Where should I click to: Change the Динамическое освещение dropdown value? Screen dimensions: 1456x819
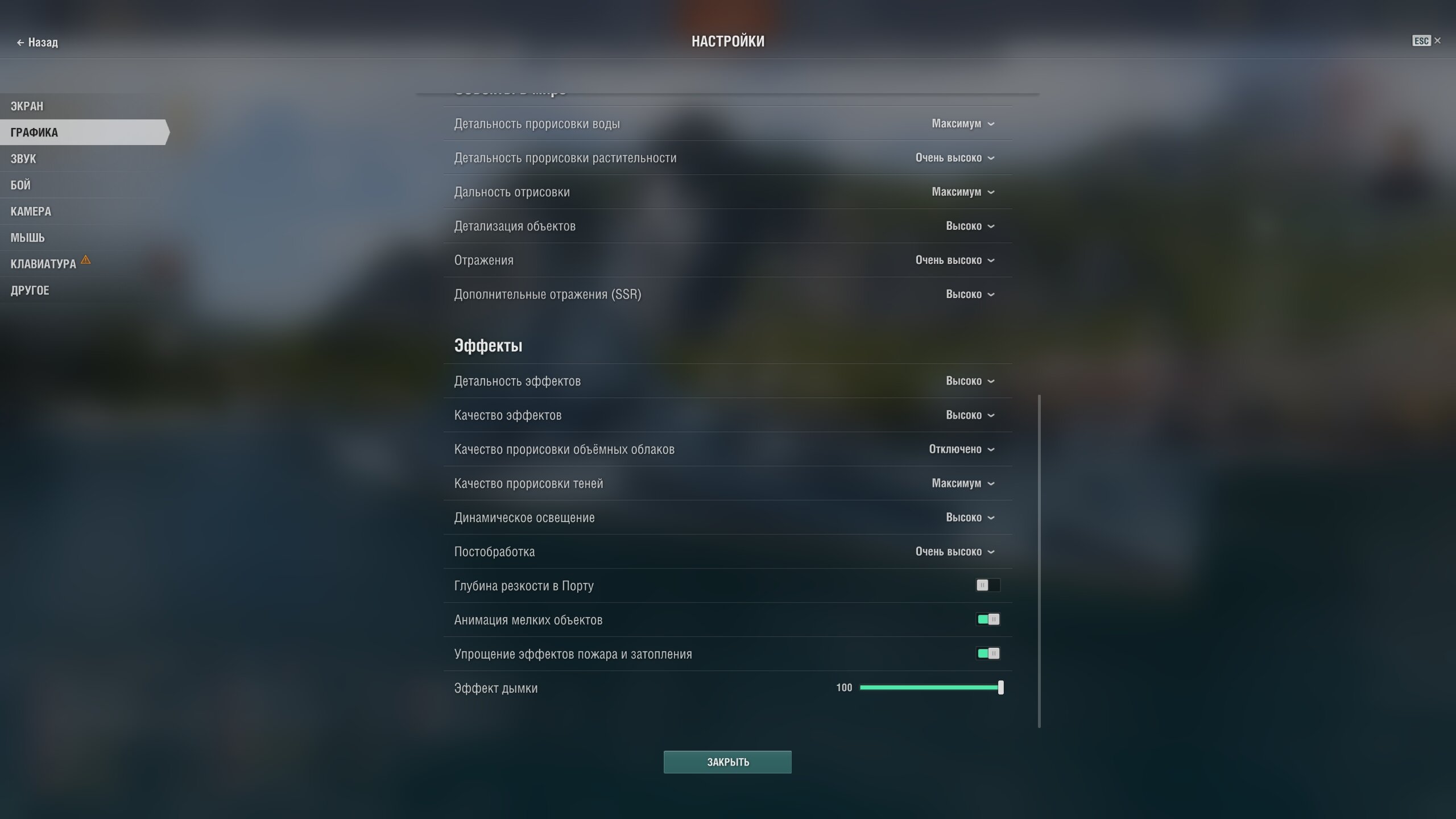tap(970, 517)
